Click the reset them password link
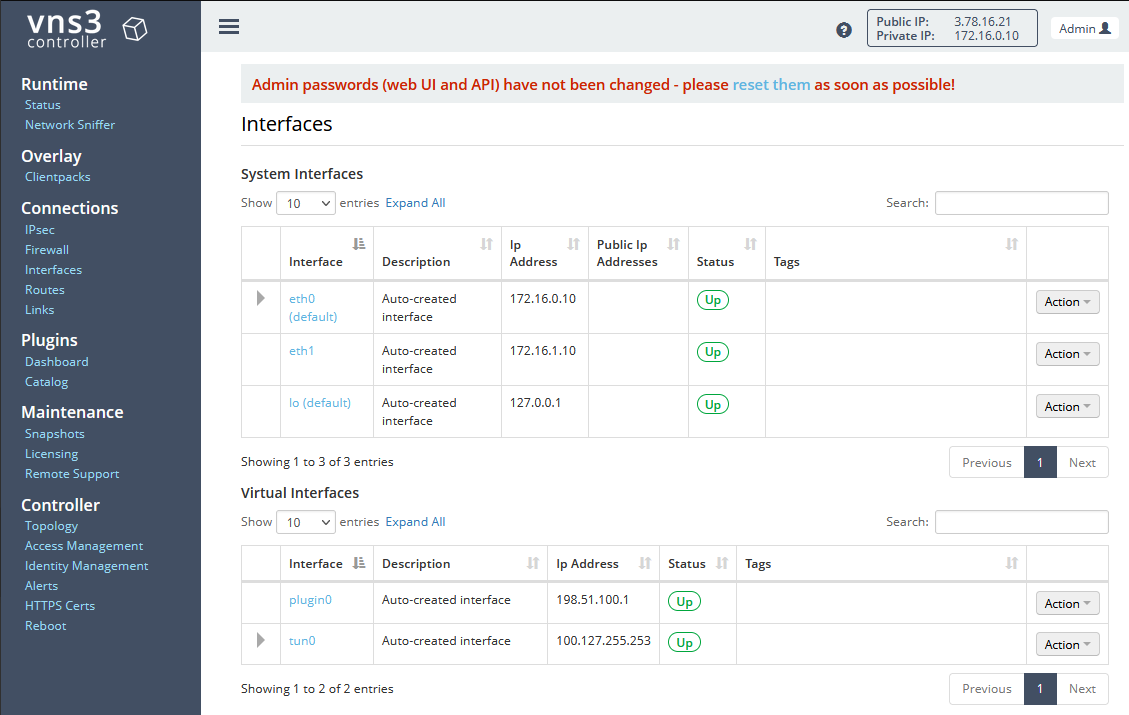1129x715 pixels. [771, 85]
